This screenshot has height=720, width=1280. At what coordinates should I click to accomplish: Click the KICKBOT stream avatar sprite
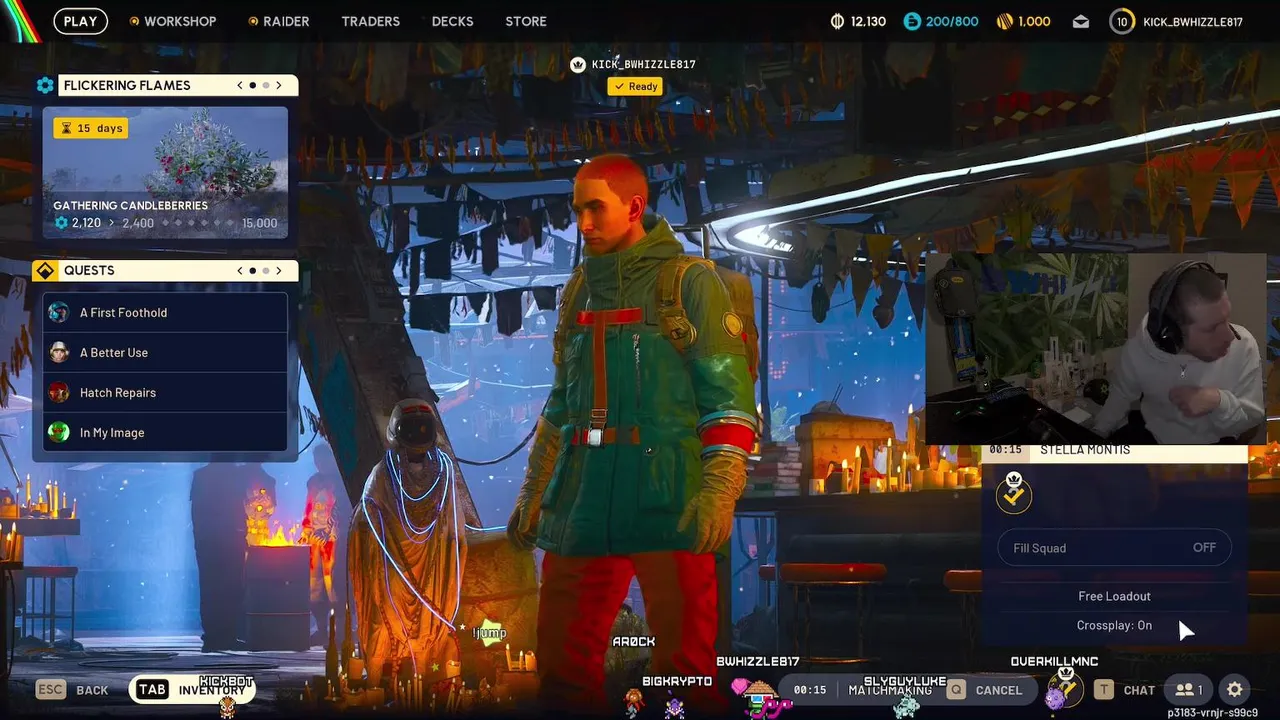[227, 707]
